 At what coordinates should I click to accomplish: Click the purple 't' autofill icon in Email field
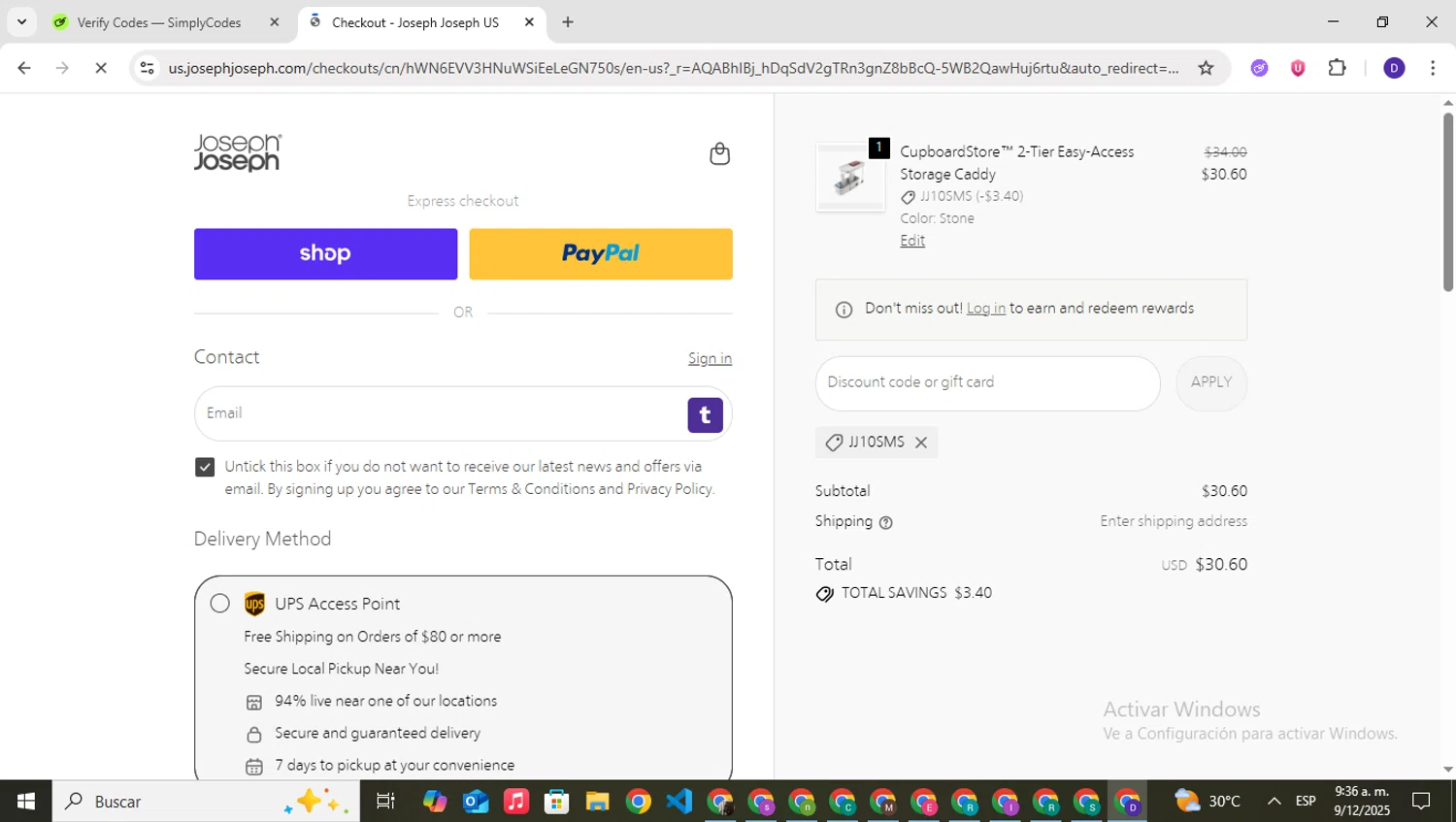coord(706,414)
